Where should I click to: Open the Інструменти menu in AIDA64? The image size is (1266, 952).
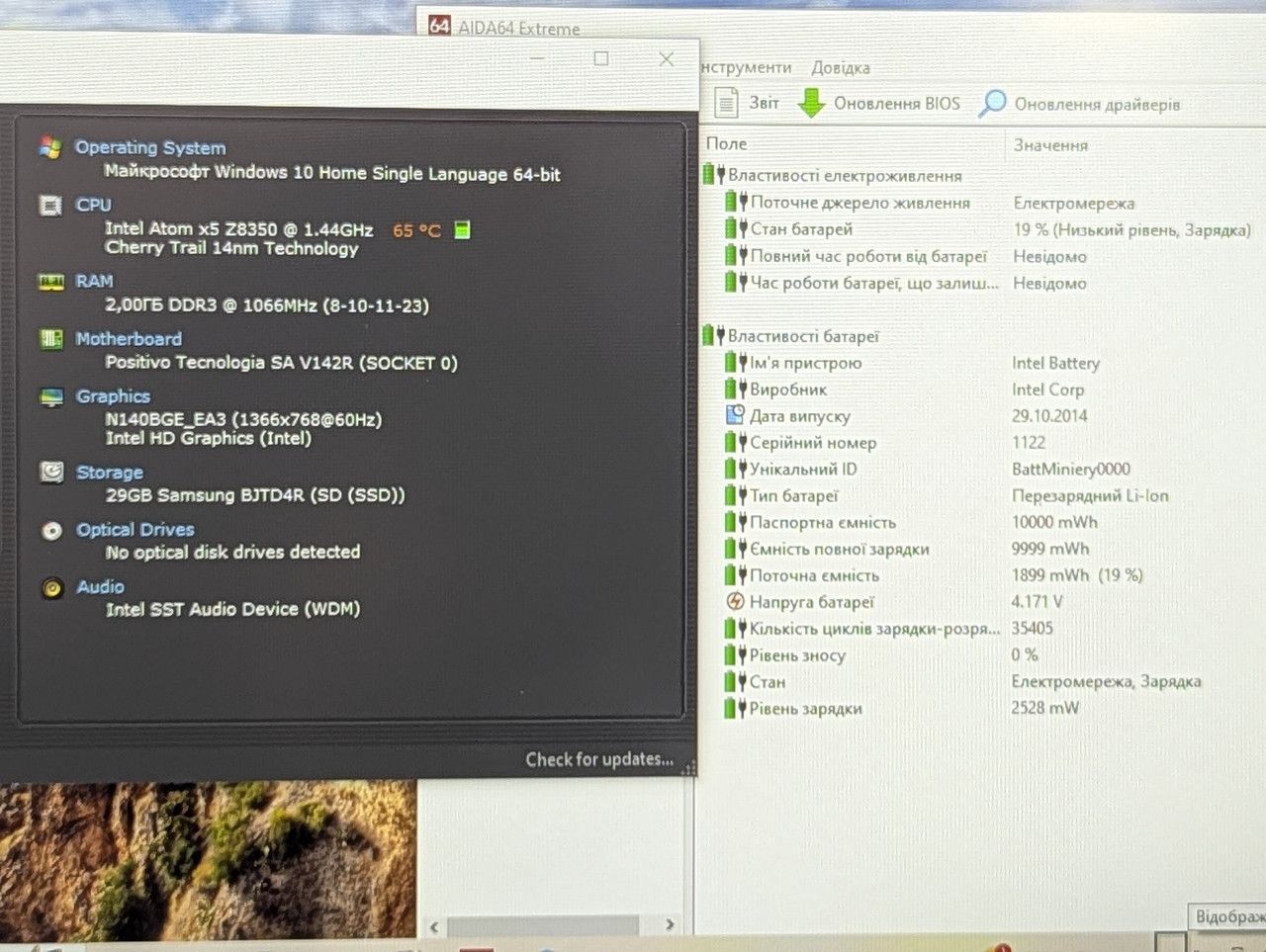(746, 67)
